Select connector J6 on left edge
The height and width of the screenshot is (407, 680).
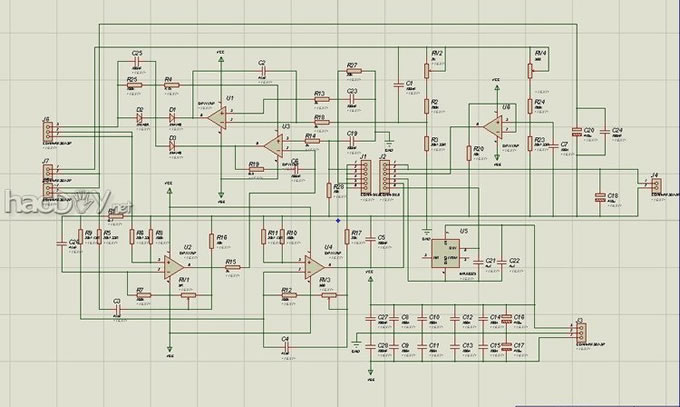point(47,132)
